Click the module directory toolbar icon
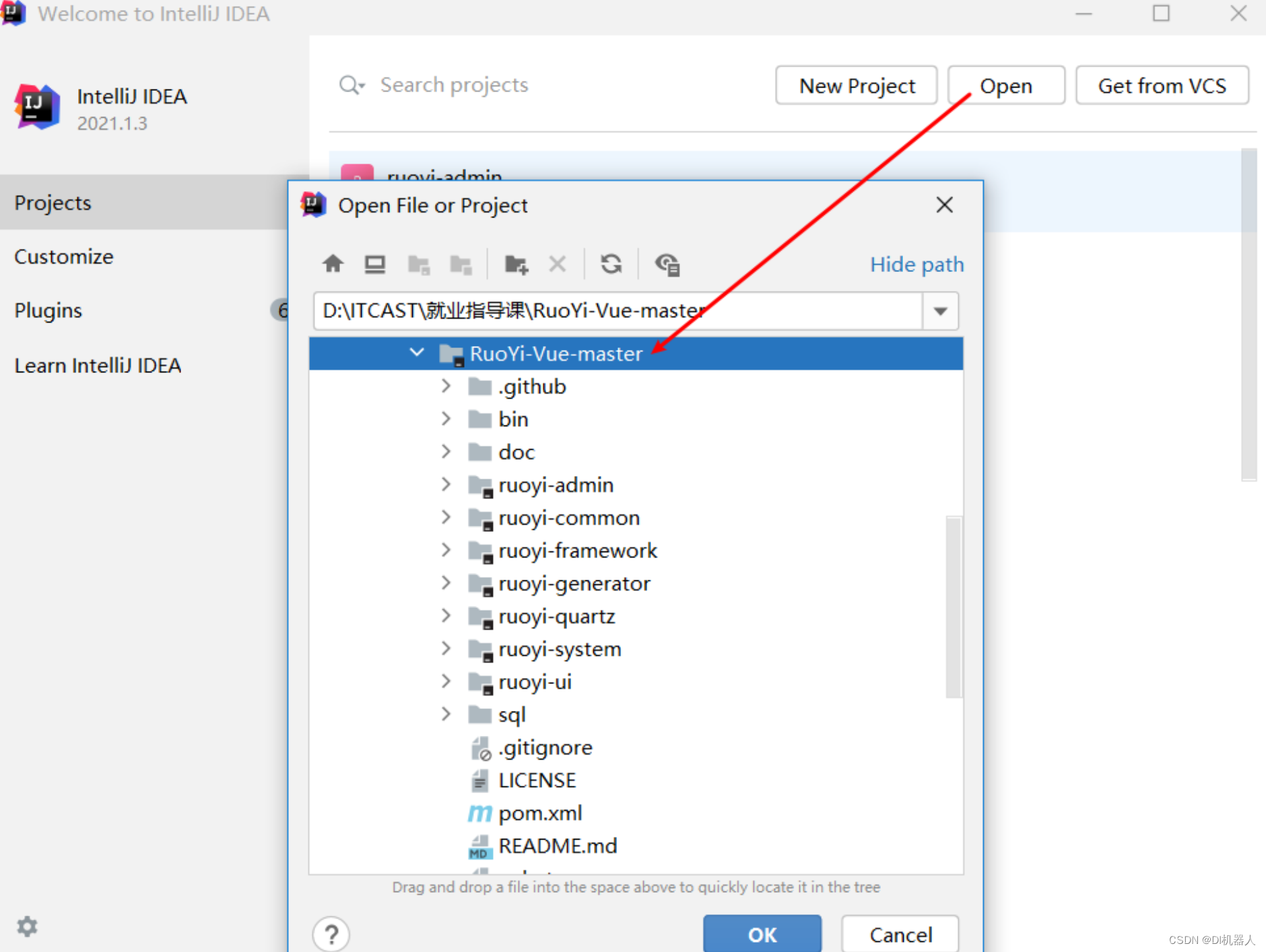The width and height of the screenshot is (1266, 952). click(x=461, y=265)
